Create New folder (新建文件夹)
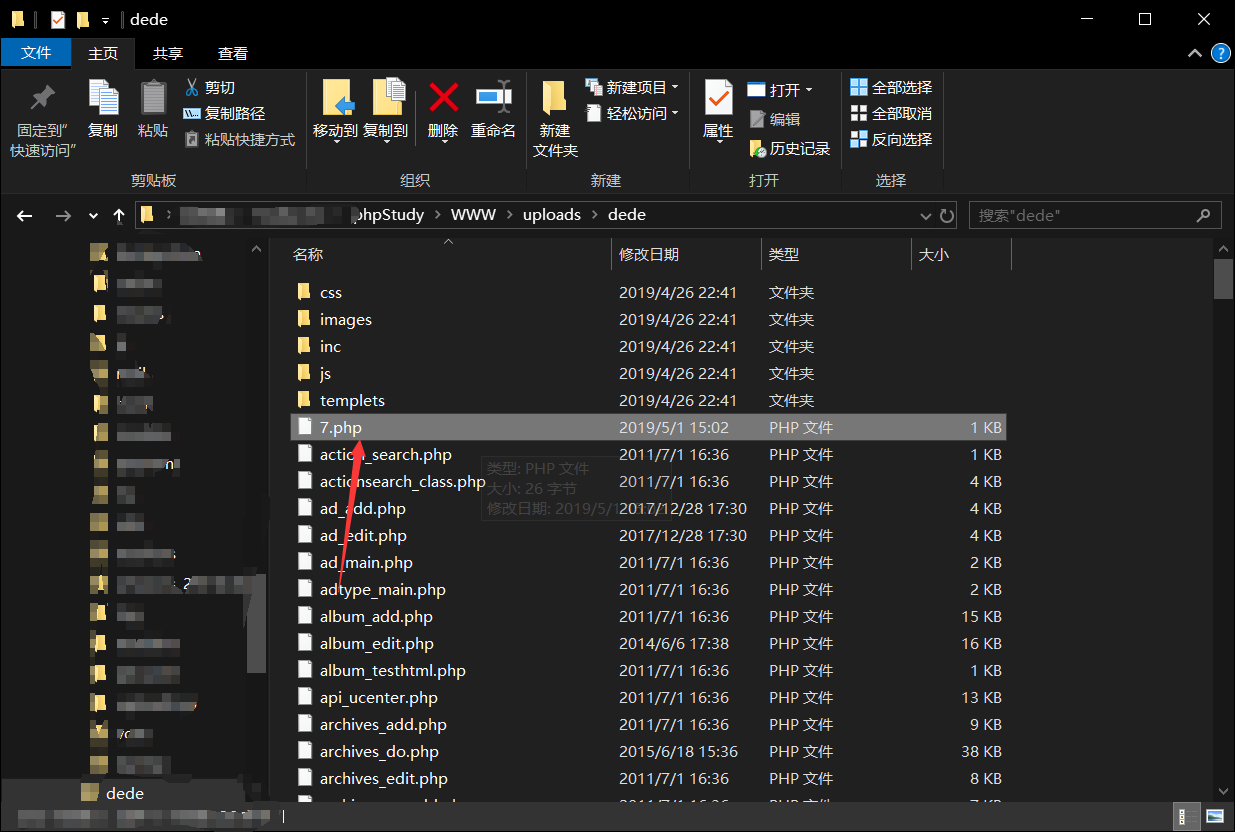The width and height of the screenshot is (1235, 832). point(555,120)
